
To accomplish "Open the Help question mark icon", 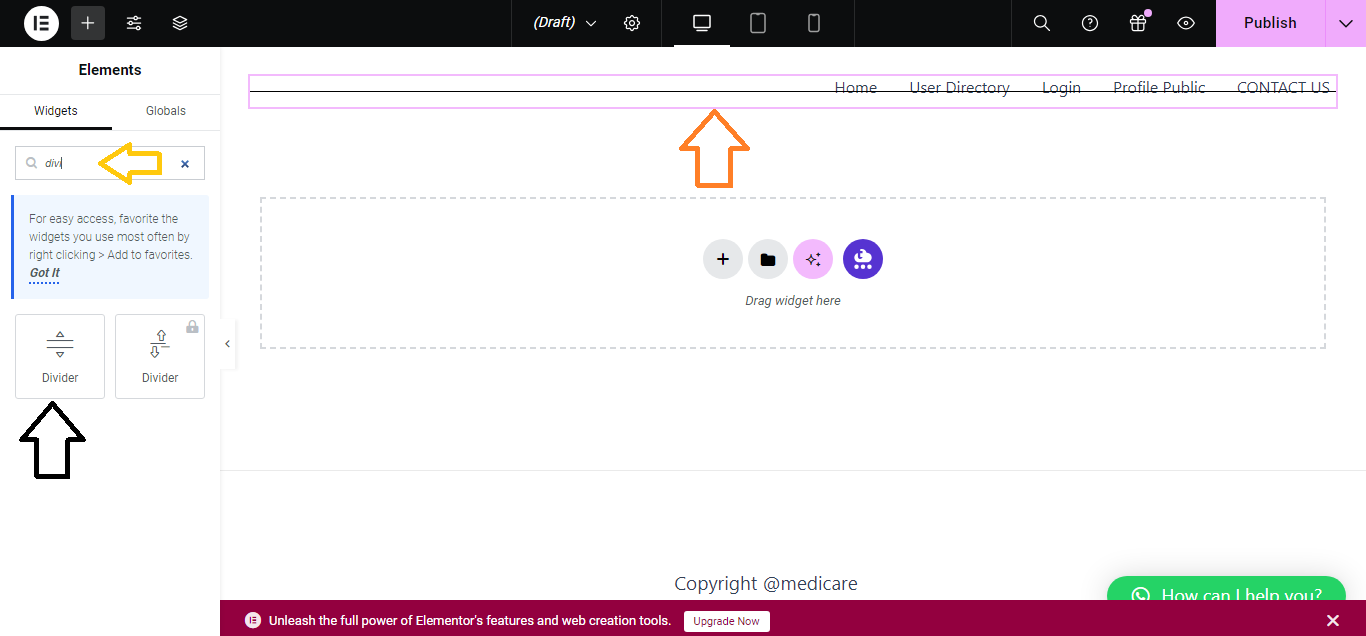I will coord(1090,23).
